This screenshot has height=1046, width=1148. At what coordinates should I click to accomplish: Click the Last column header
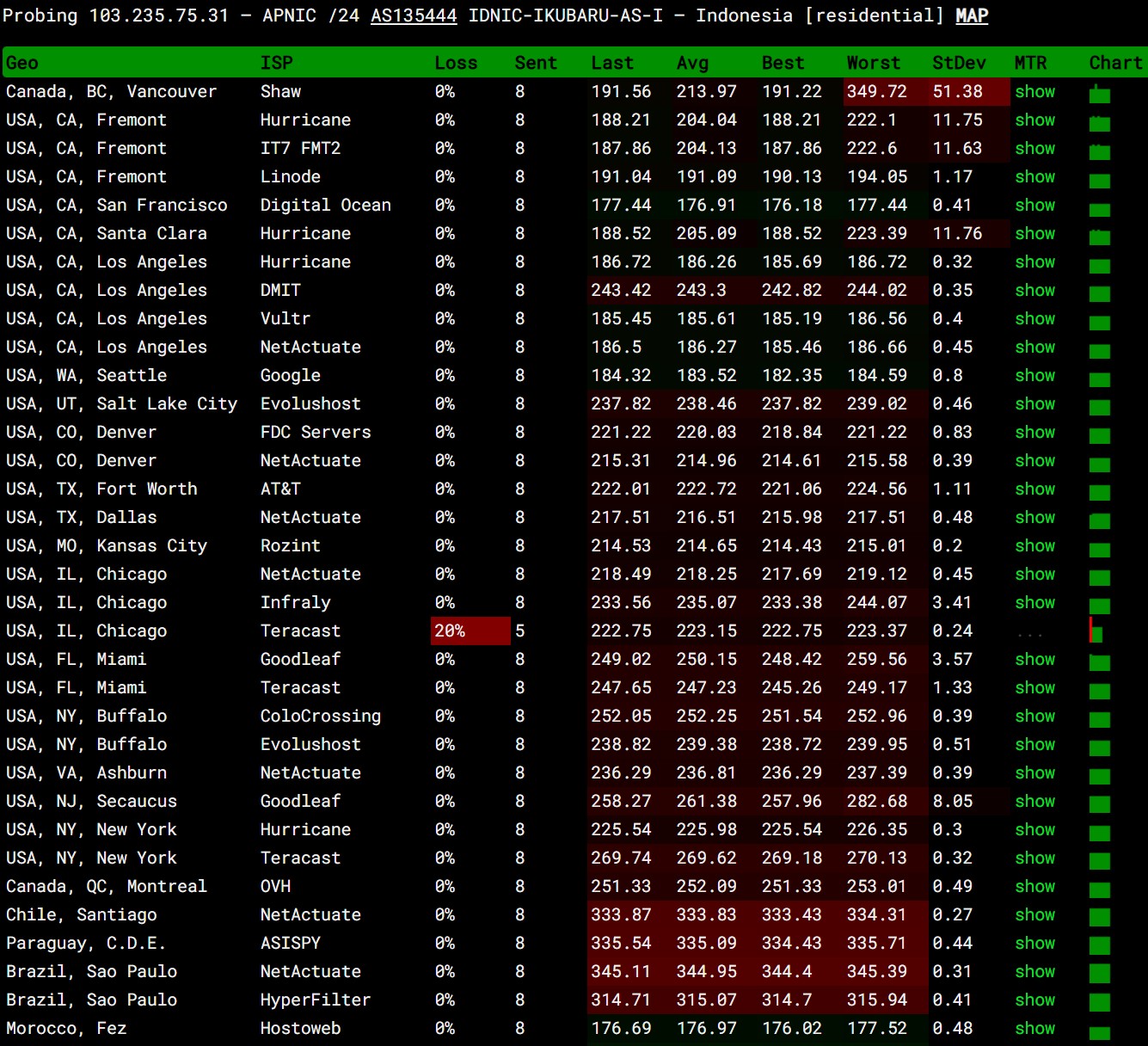612,63
